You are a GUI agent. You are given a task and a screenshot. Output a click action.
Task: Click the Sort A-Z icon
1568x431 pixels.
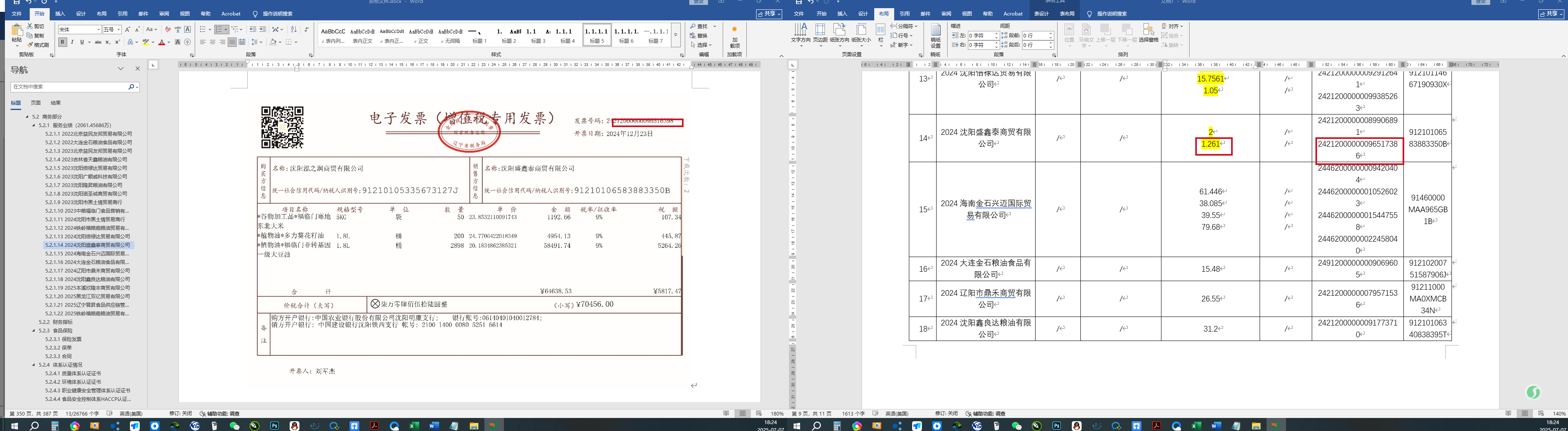(294, 29)
